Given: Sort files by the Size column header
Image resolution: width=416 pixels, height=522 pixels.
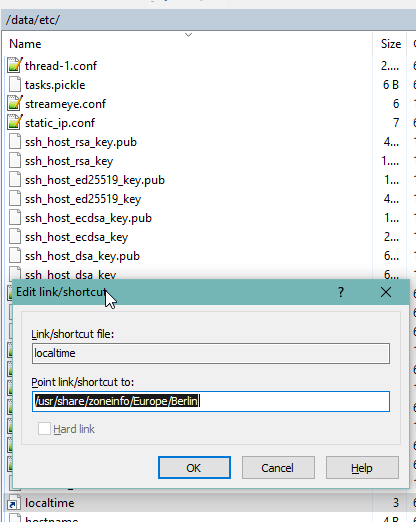Looking at the screenshot, I should click(x=391, y=44).
